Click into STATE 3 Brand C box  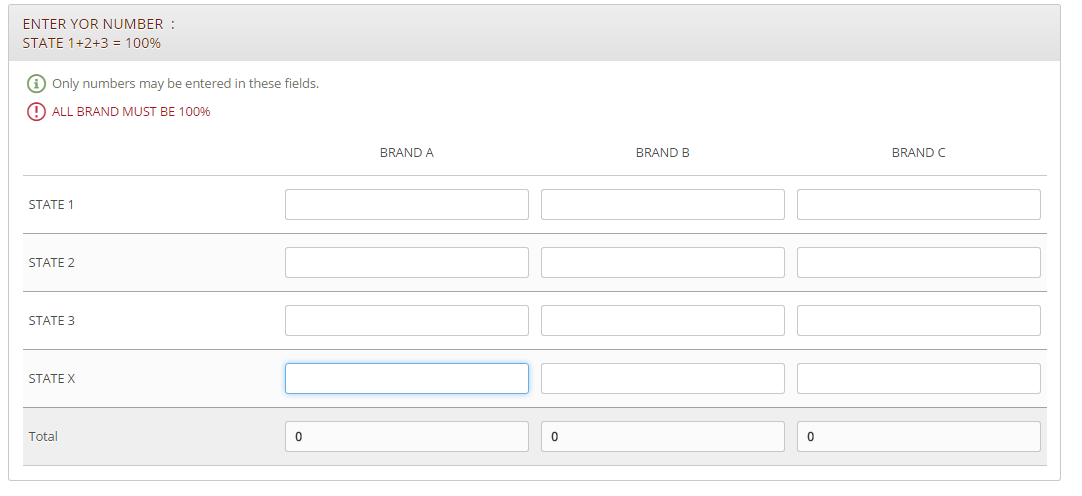pos(918,321)
